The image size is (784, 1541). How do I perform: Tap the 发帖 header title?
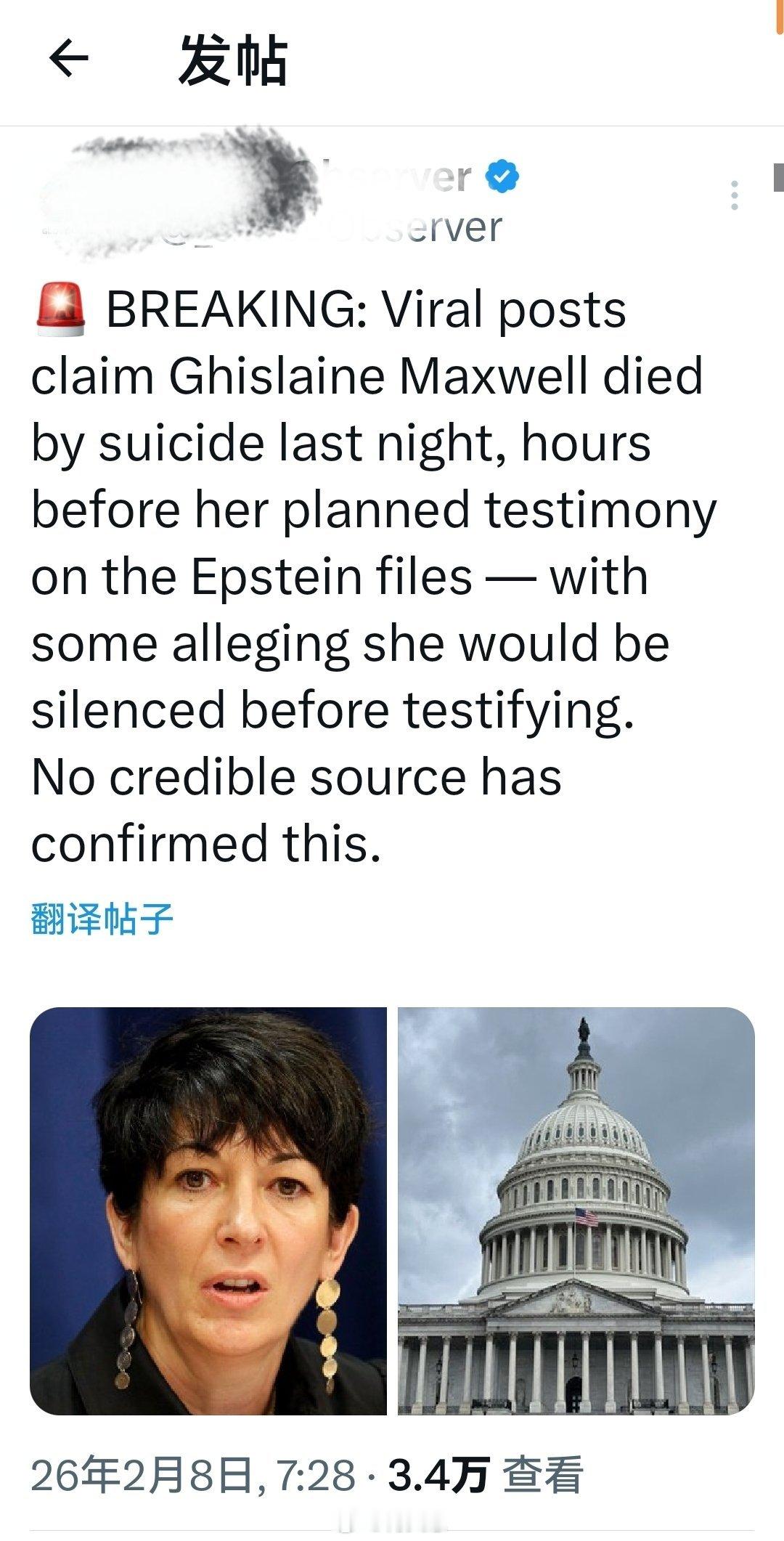click(232, 60)
